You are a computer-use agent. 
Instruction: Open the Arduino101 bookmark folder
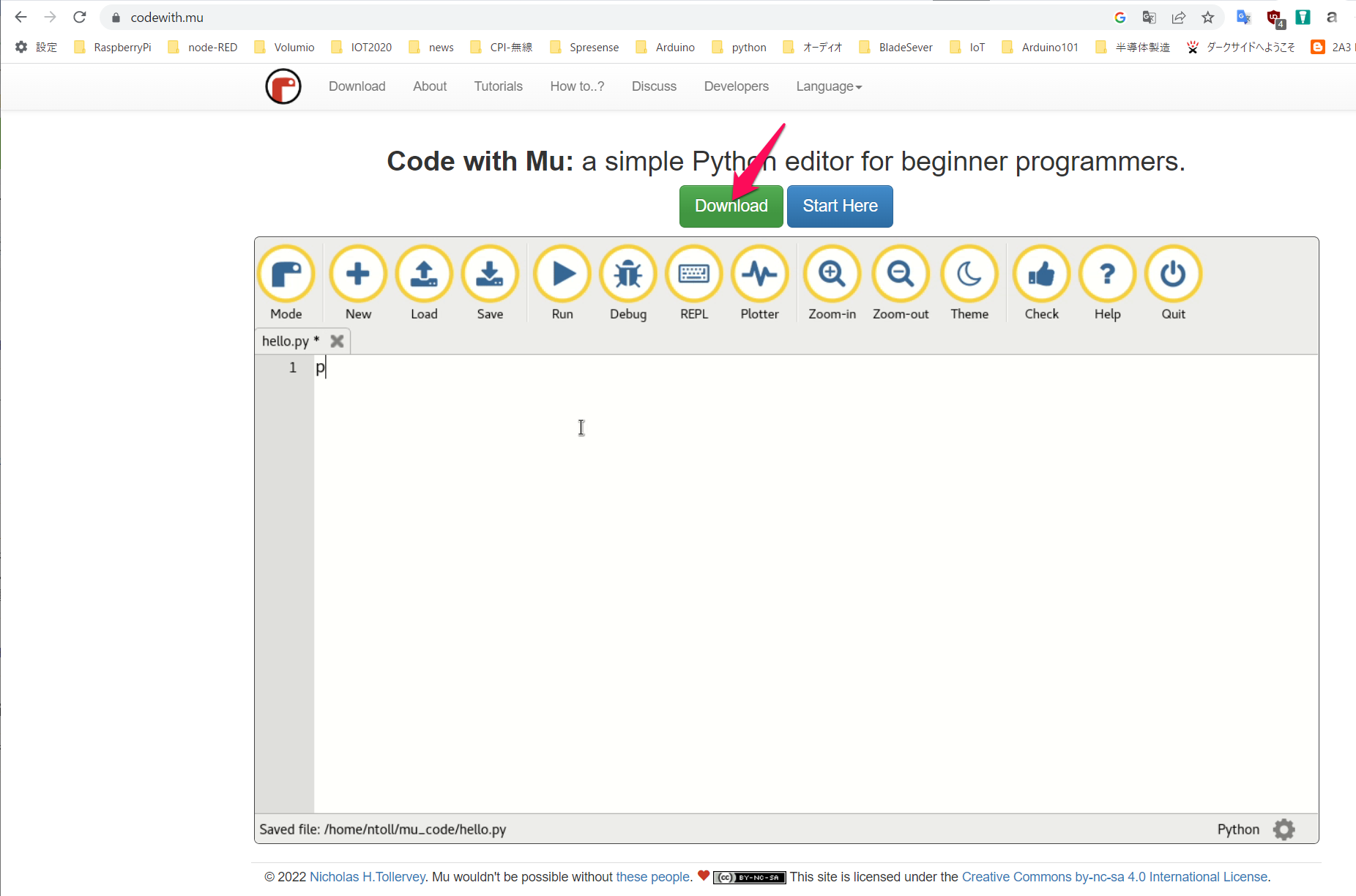pyautogui.click(x=1040, y=48)
